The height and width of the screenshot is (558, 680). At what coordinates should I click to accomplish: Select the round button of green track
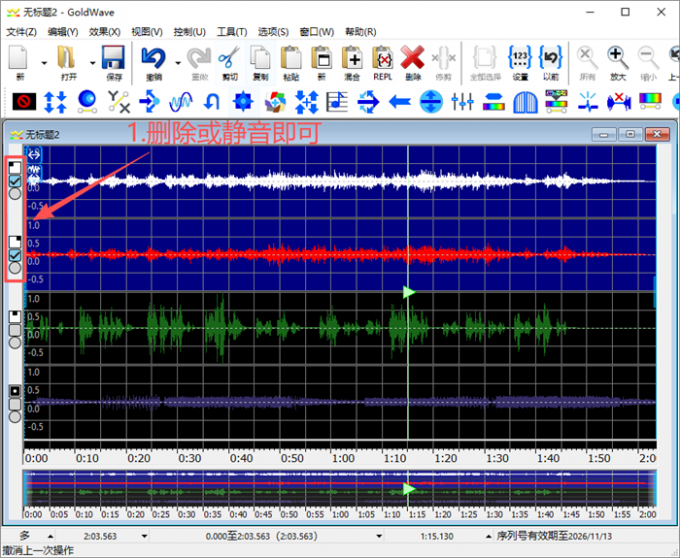tap(15, 343)
